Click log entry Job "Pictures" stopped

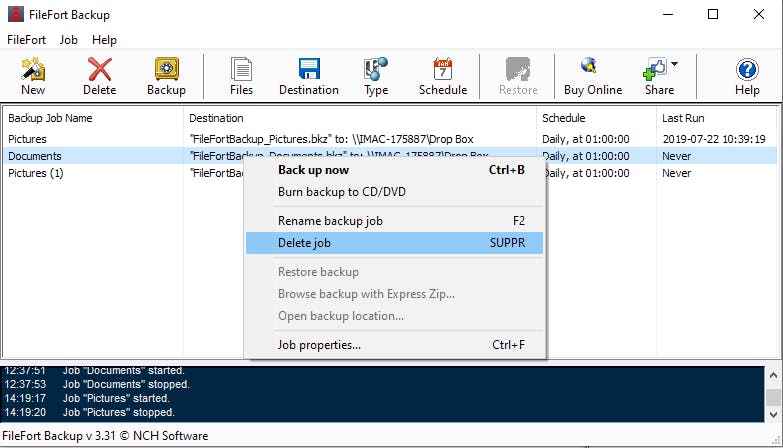pyautogui.click(x=119, y=413)
